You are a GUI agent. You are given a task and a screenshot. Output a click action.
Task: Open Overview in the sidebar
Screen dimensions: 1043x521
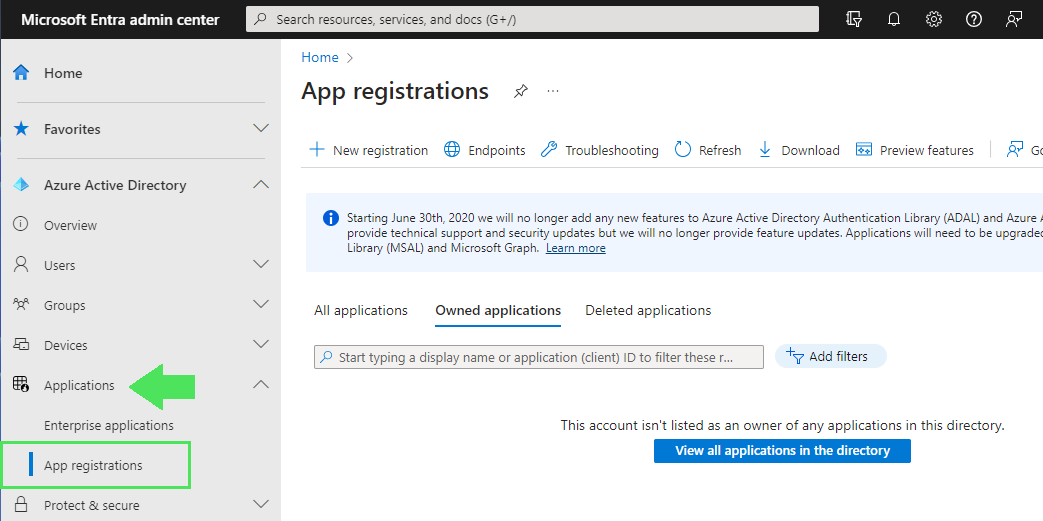click(71, 226)
